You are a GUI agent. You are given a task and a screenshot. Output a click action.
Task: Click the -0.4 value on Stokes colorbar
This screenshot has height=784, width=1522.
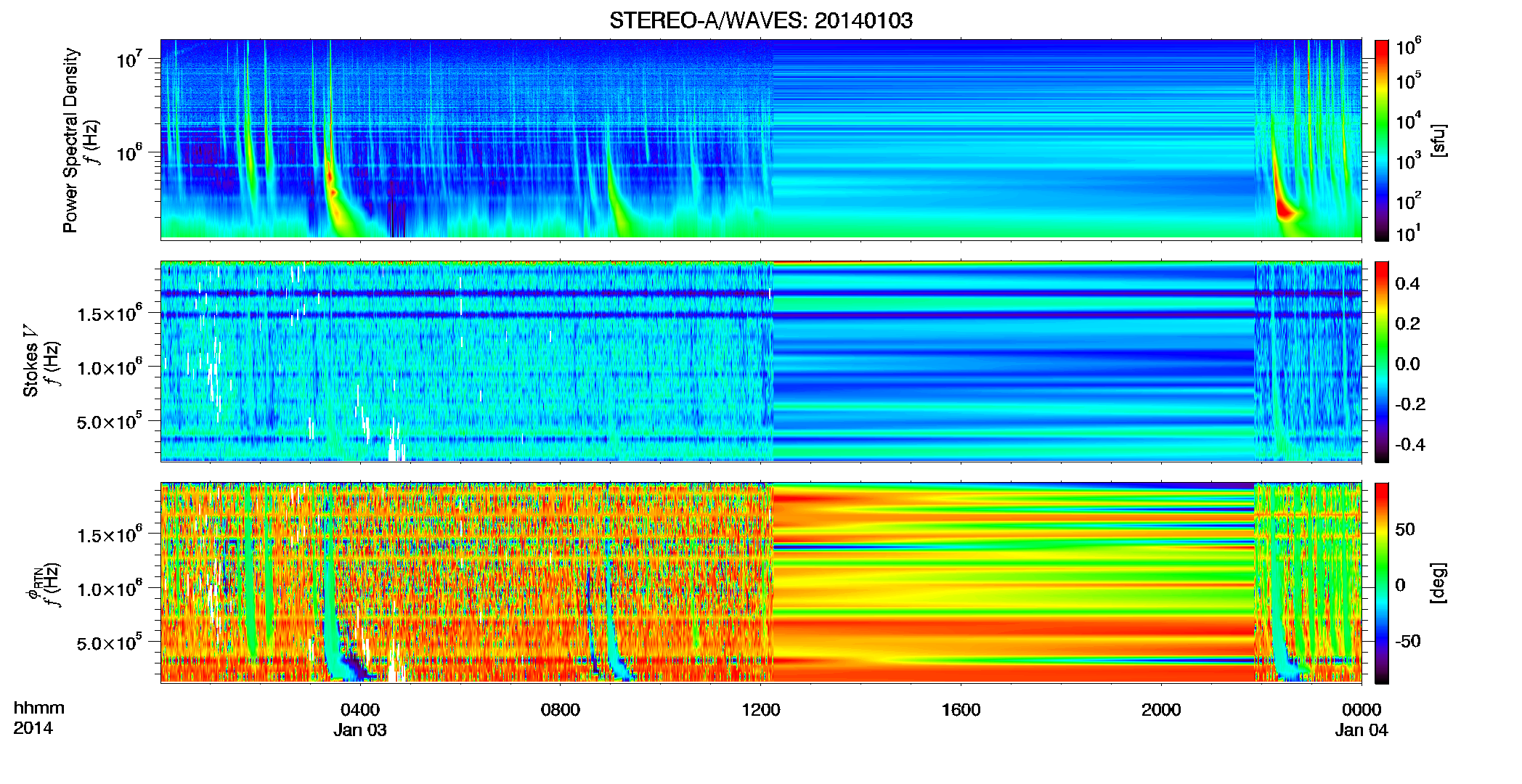click(x=1409, y=444)
